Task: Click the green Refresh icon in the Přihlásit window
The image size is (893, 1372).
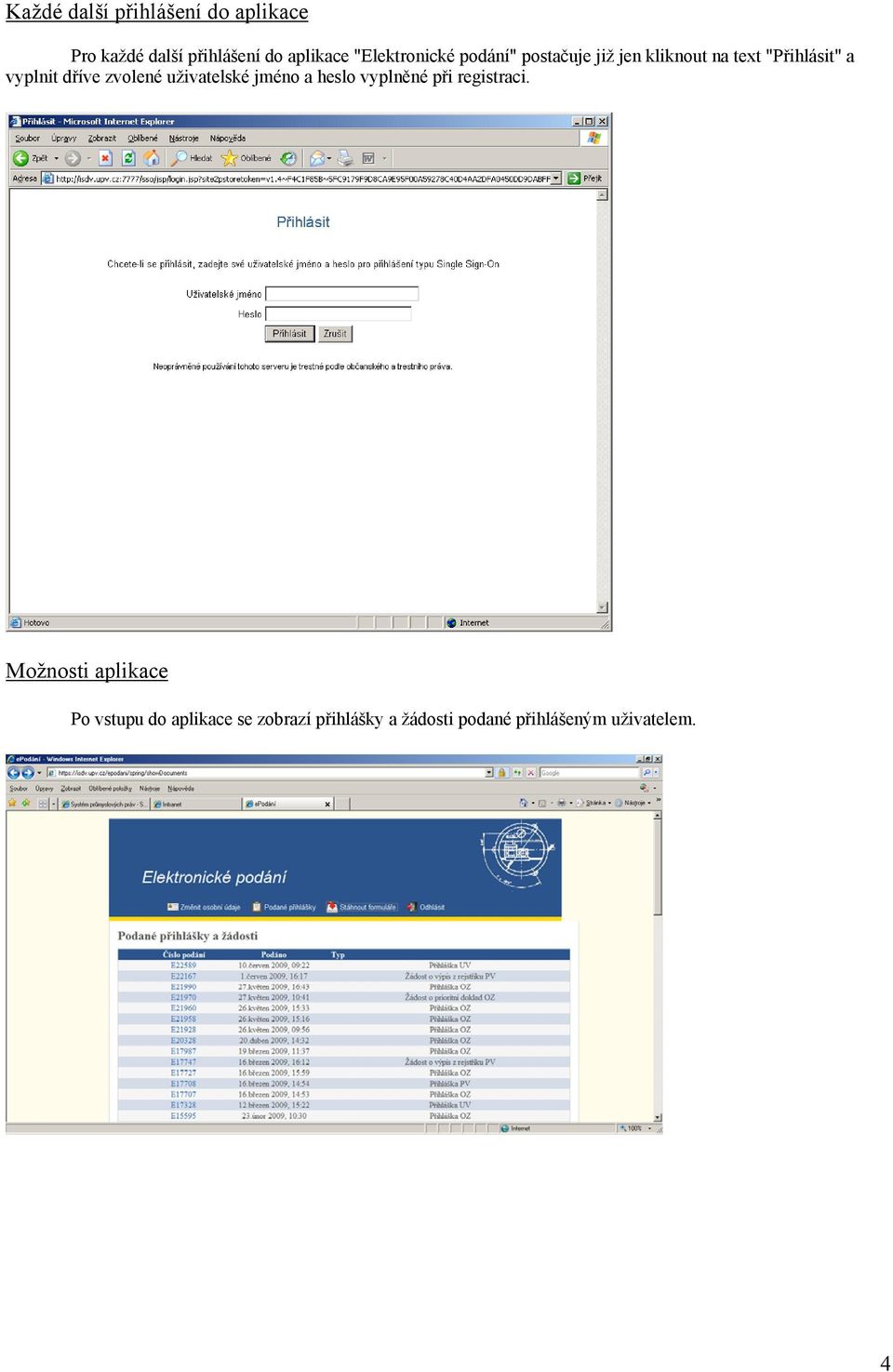Action: tap(128, 158)
